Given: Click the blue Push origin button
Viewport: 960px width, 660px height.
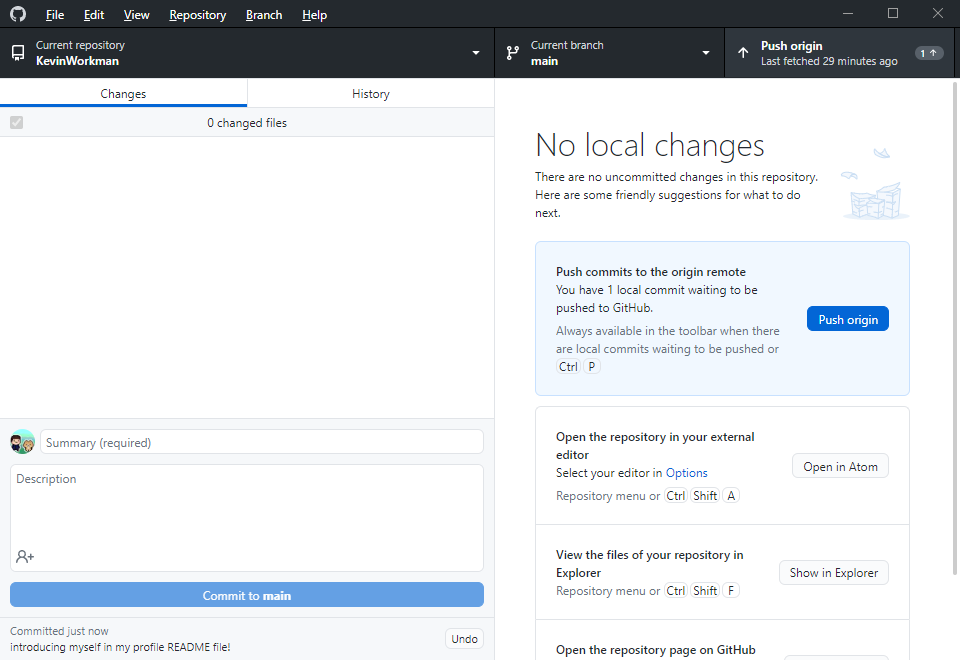Looking at the screenshot, I should coord(847,319).
